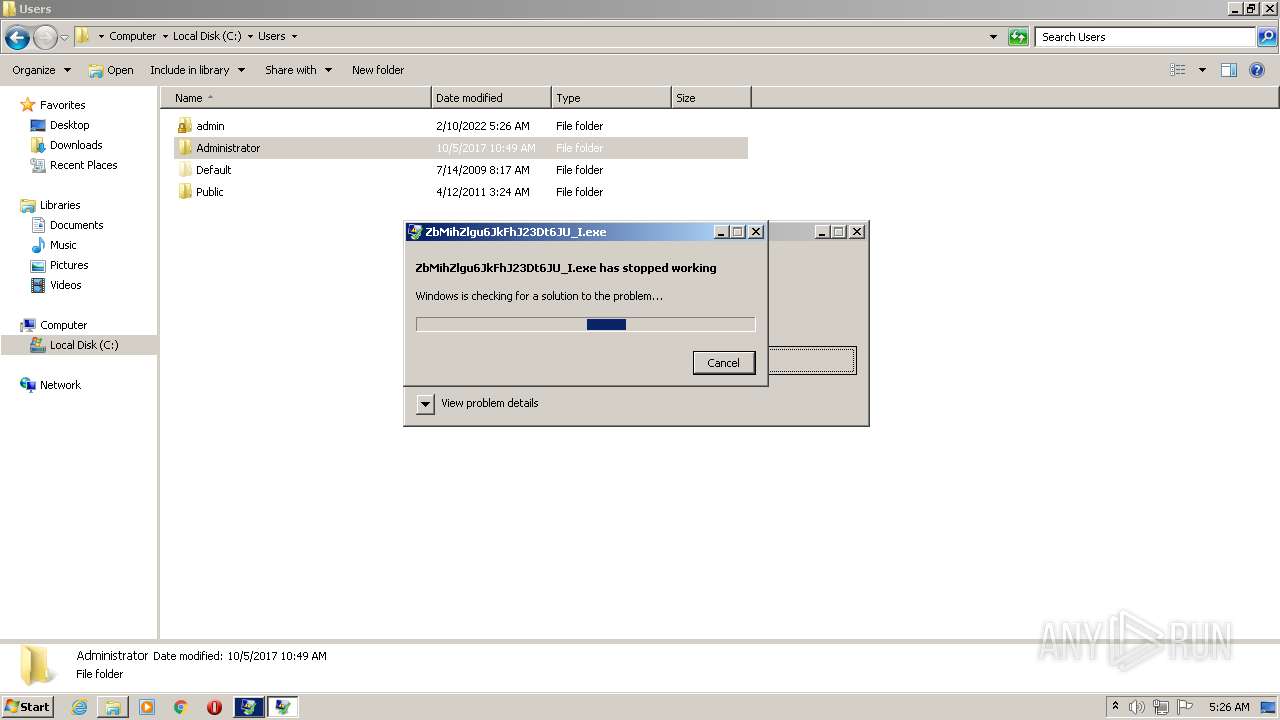1280x720 pixels.
Task: Open the Start menu
Action: [27, 707]
